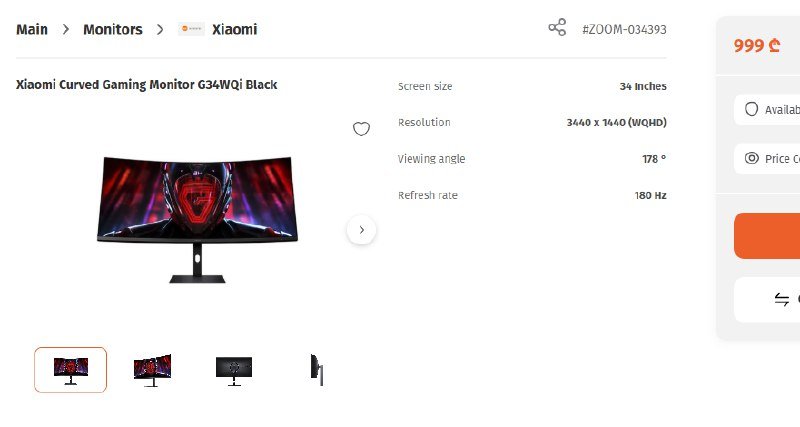The image size is (800, 427).
Task: Select second angled monitor thumbnail
Action: pos(152,370)
